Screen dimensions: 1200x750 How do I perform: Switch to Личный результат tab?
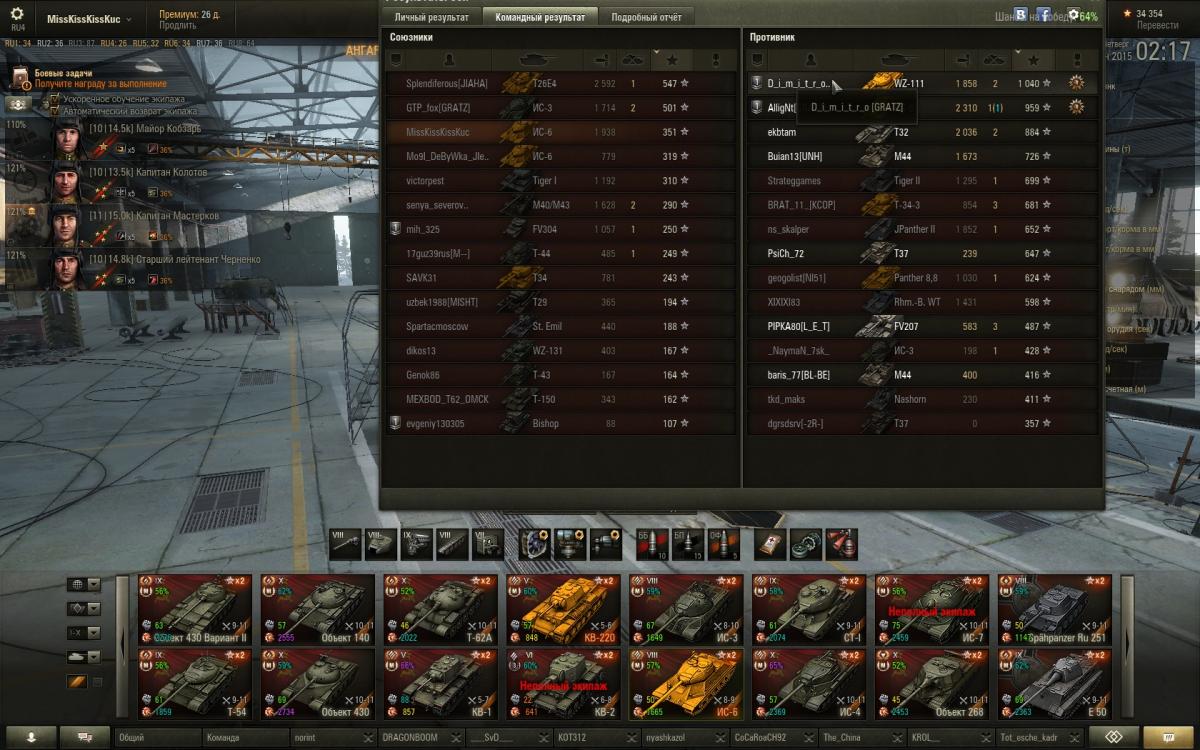[x=431, y=17]
